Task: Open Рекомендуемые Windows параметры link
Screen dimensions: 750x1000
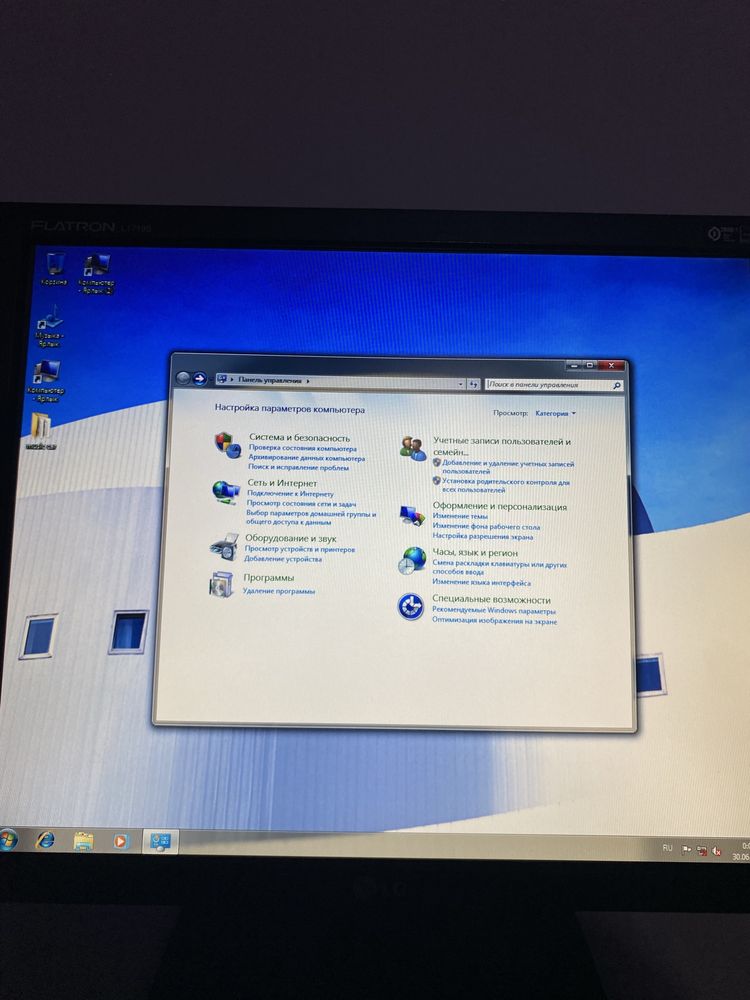Action: (494, 611)
